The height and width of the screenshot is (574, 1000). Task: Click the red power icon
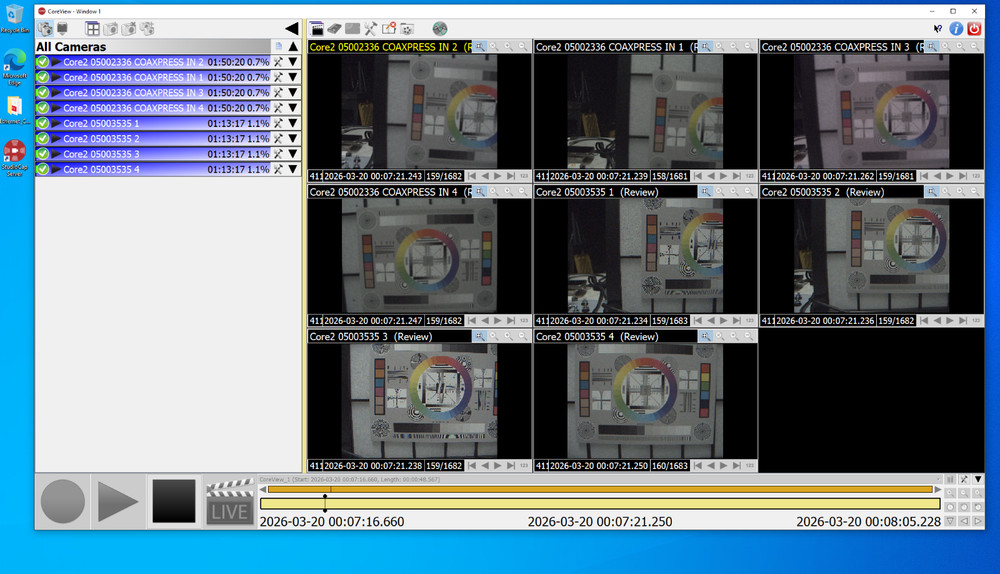974,29
